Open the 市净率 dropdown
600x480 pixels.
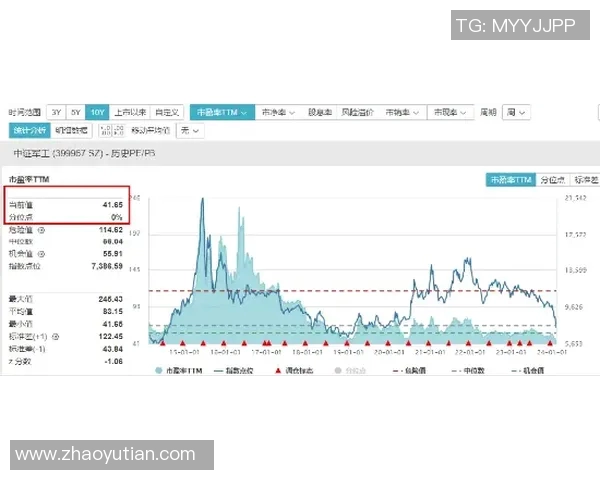tap(278, 112)
